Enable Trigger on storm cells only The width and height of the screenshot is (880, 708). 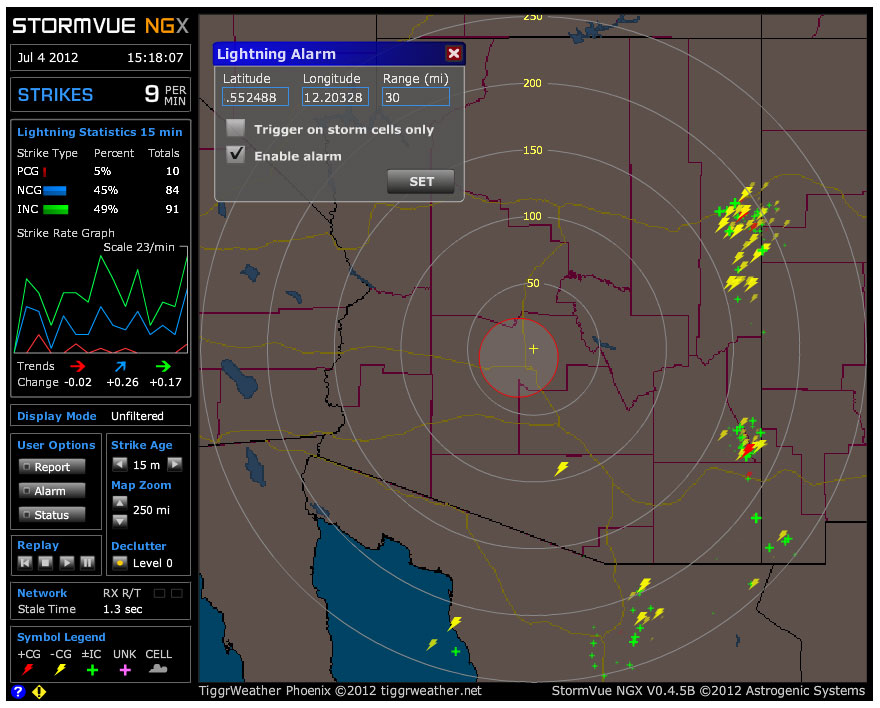pos(236,129)
